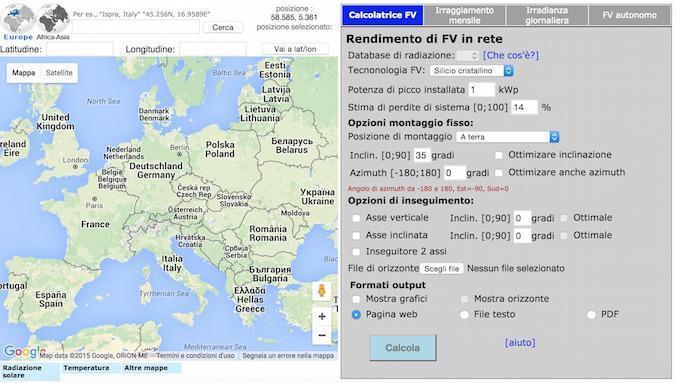Viewport: 676px width, 383px height.
Task: Select Temperatura map tab
Action: [x=90, y=368]
